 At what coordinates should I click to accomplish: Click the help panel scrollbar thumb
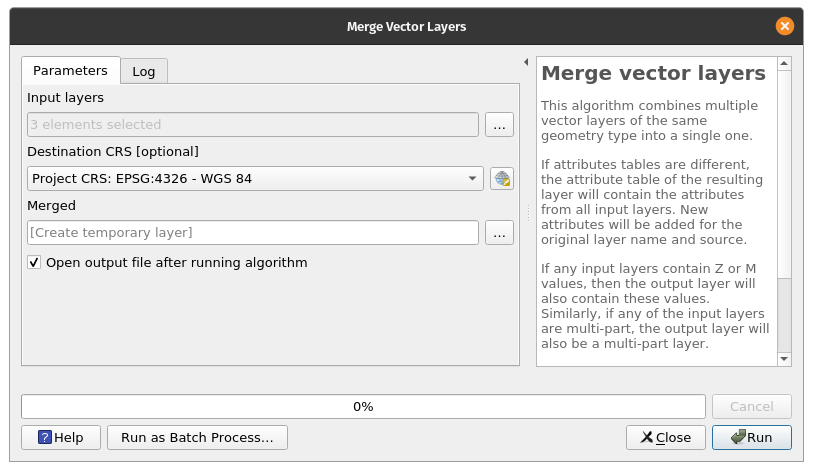pos(784,315)
